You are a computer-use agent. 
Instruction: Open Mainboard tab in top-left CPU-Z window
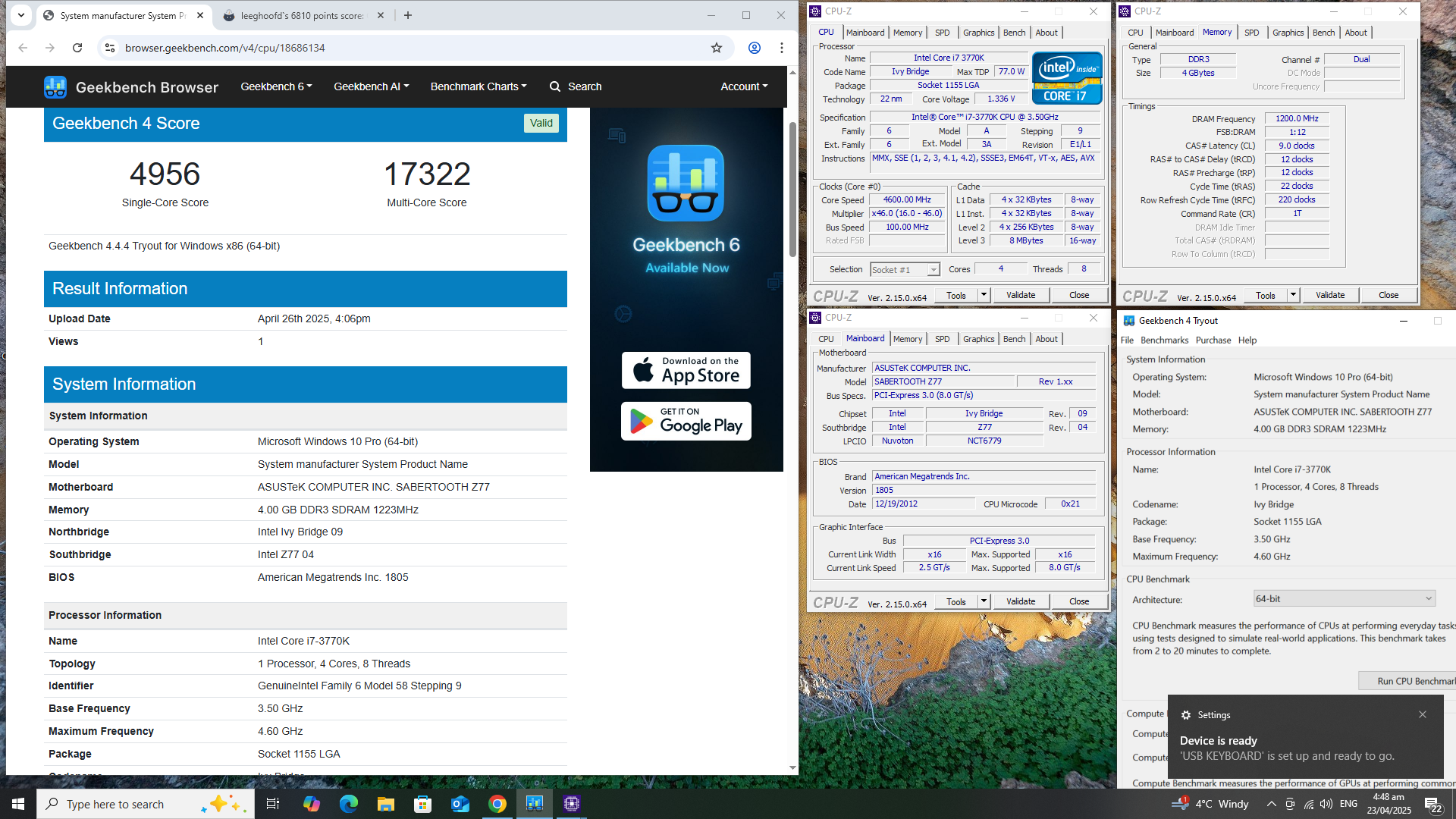[x=865, y=33]
